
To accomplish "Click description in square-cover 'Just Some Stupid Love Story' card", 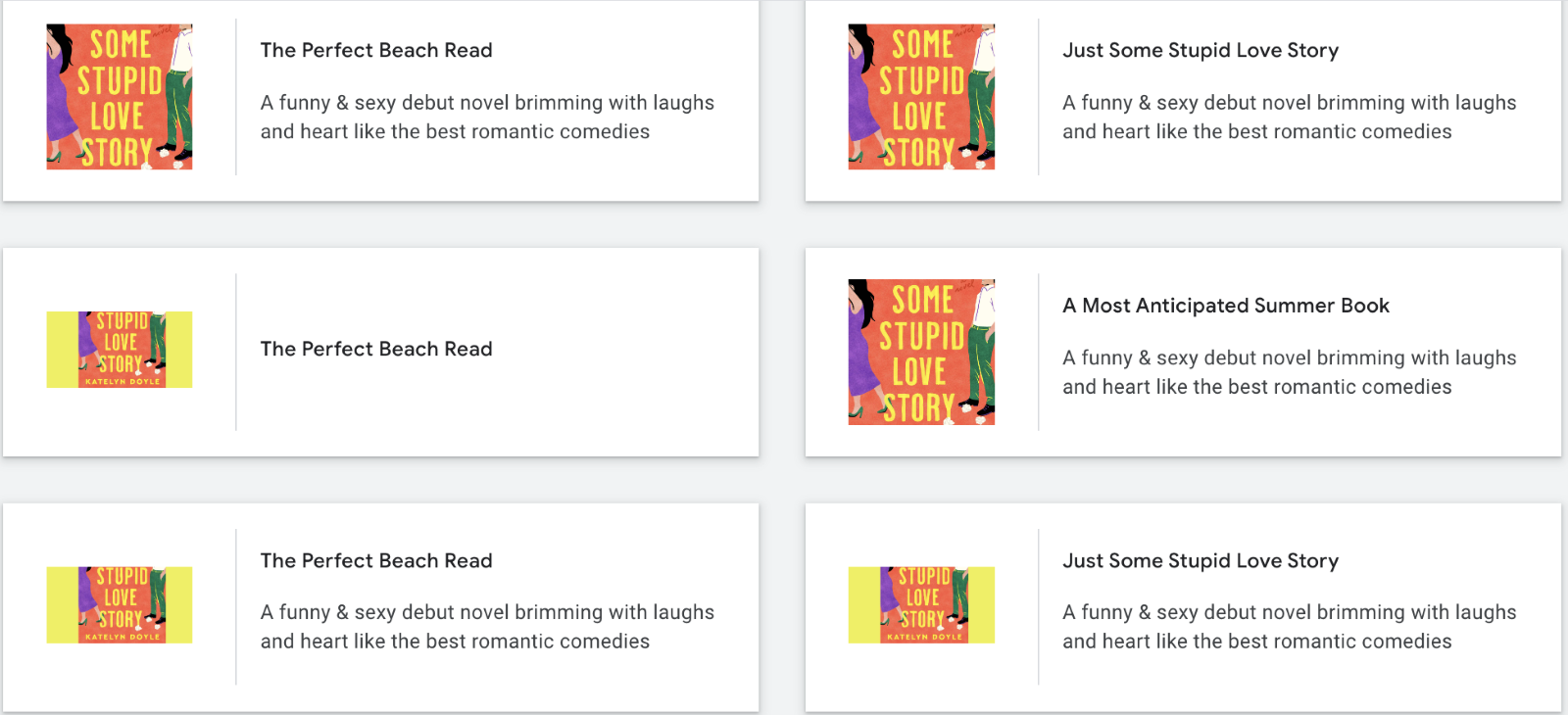I will 1288,117.
